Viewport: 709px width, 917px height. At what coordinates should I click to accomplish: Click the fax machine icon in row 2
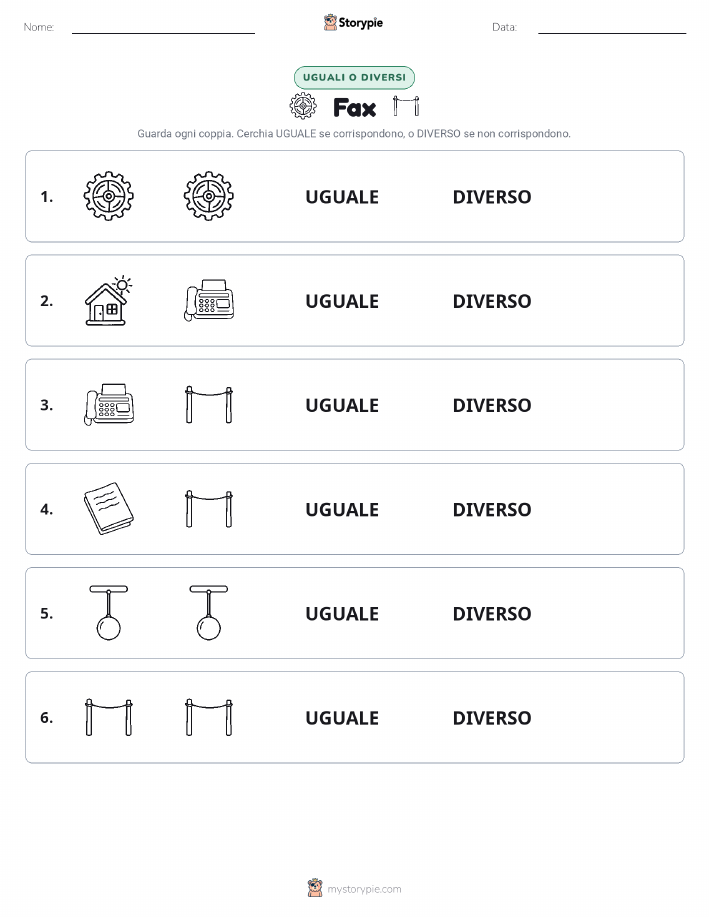(x=209, y=300)
